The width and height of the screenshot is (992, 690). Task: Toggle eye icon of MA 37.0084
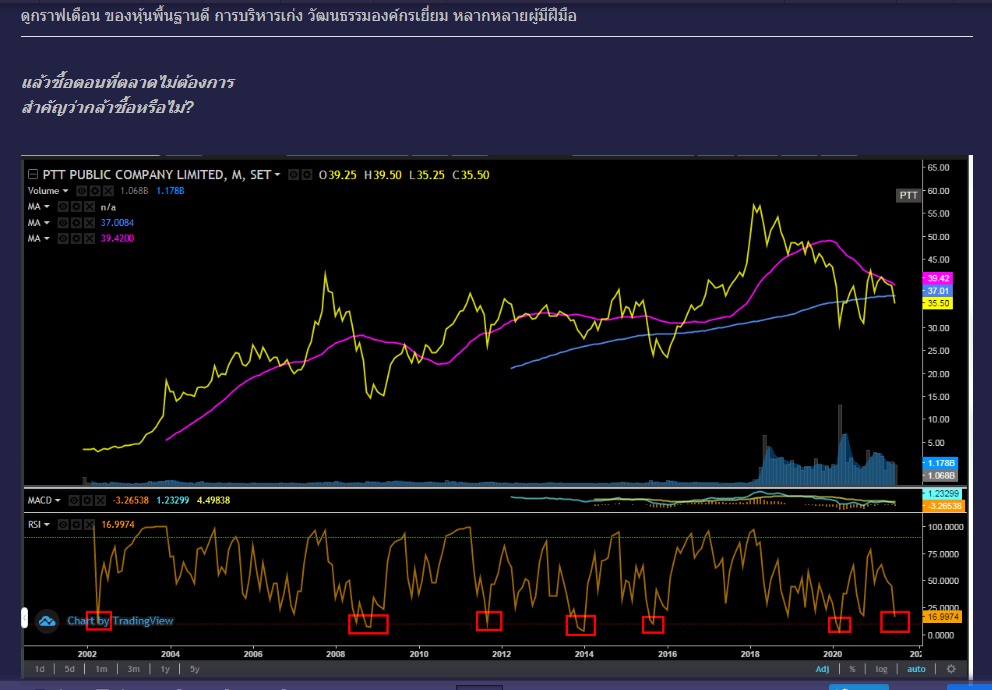click(63, 223)
